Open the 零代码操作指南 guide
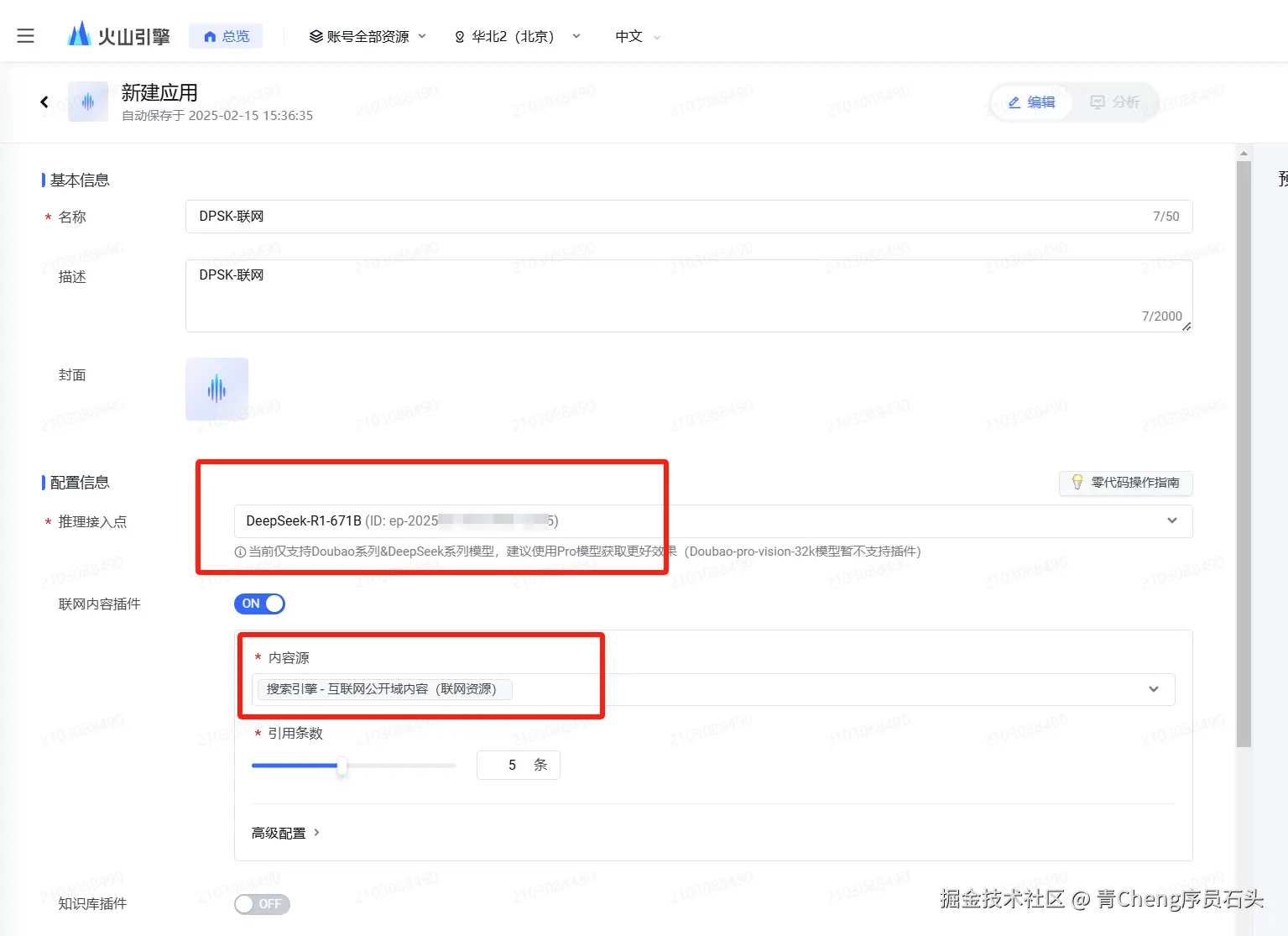Screen dimensions: 1288x936 [x=1125, y=483]
